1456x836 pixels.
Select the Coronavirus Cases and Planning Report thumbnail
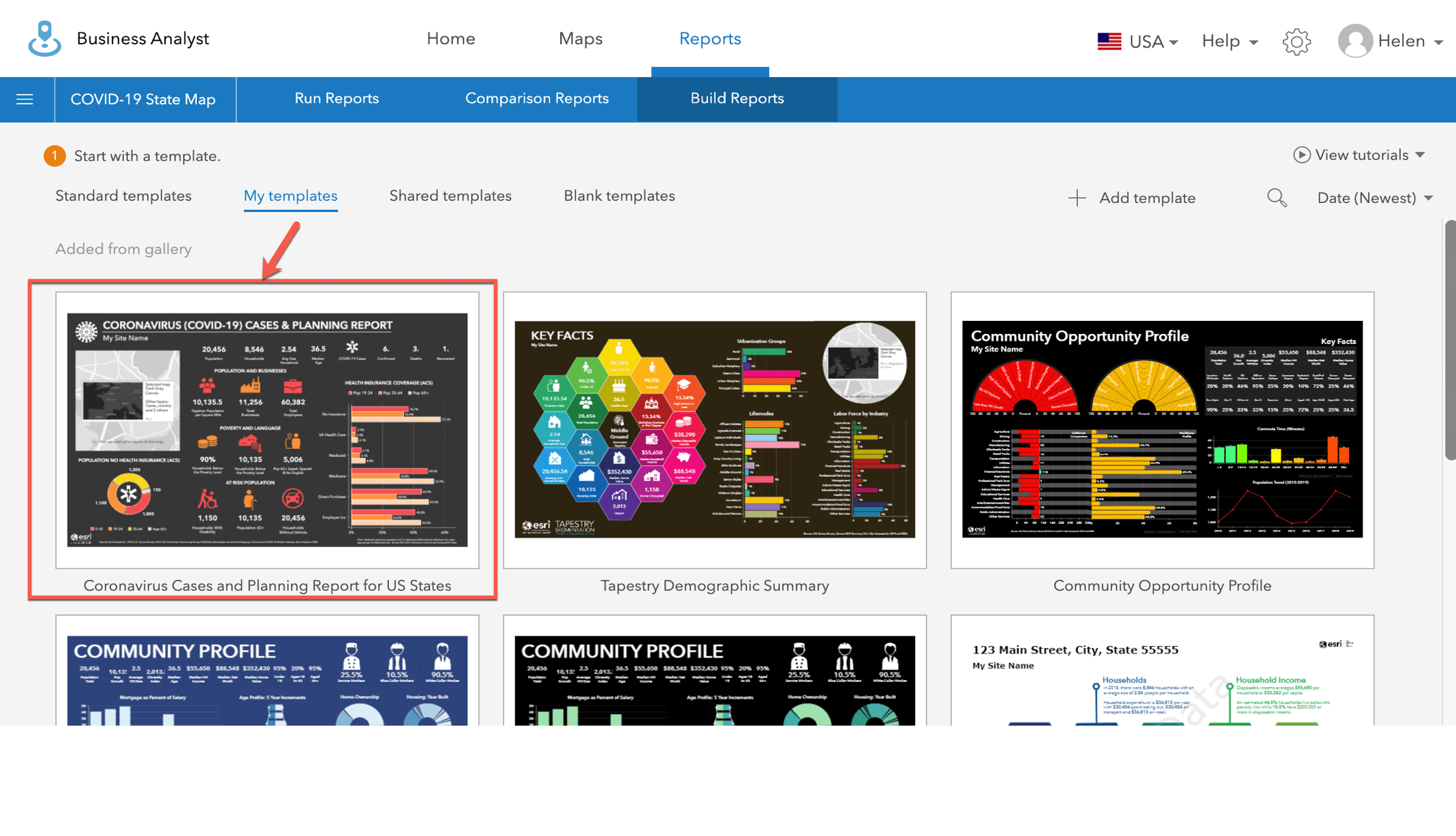tap(267, 429)
